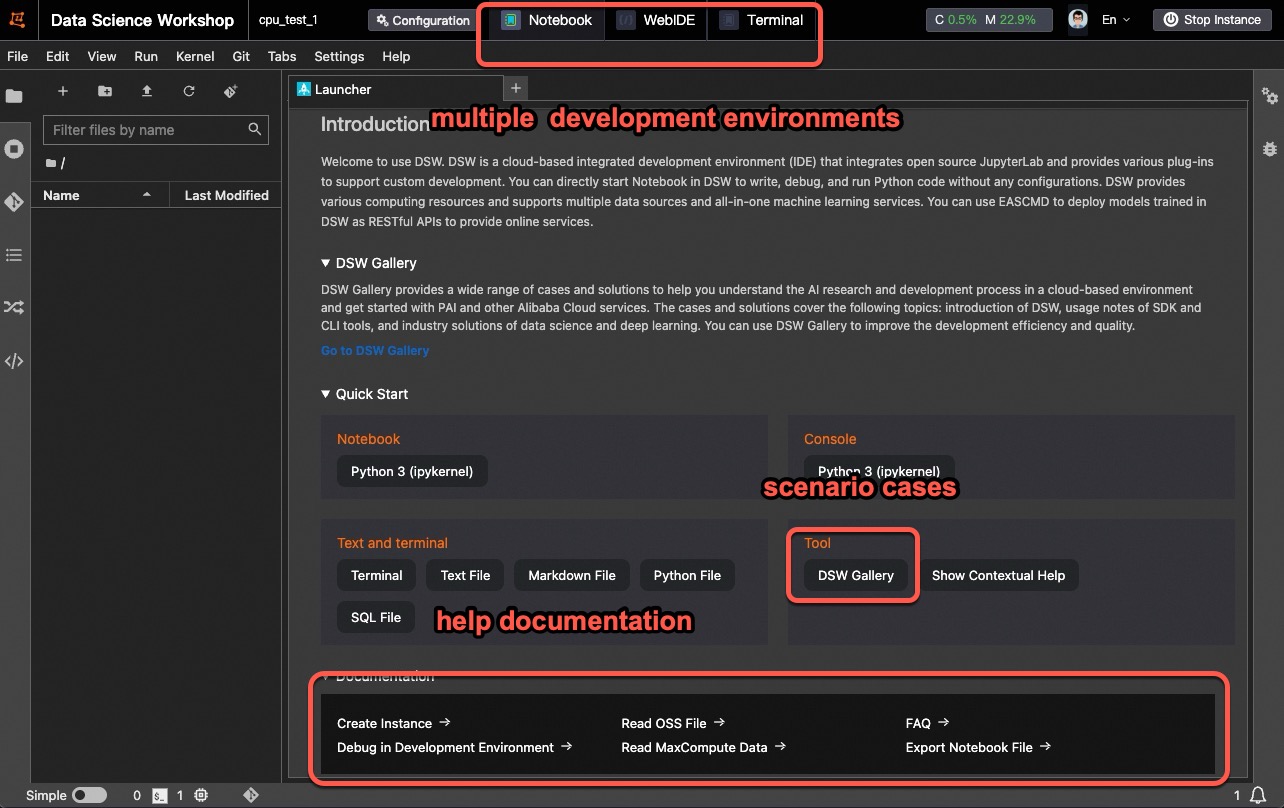Open a new tab with plus button
Viewport: 1284px width, 808px height.
click(x=516, y=88)
